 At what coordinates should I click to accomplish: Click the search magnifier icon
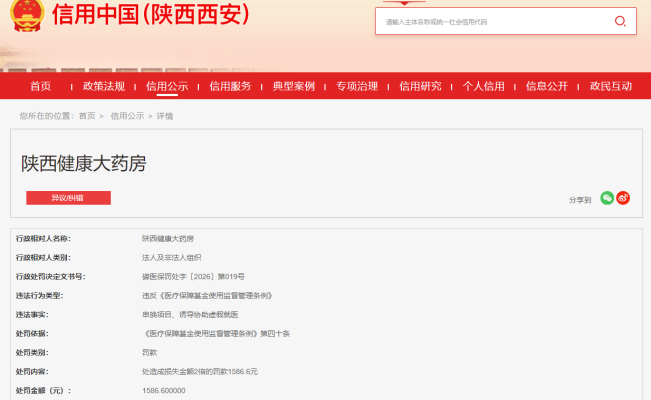620,21
